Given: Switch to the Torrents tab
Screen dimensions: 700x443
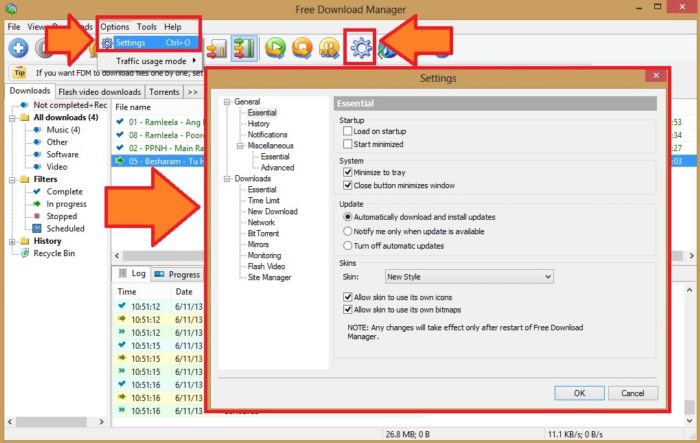Looking at the screenshot, I should (x=164, y=92).
